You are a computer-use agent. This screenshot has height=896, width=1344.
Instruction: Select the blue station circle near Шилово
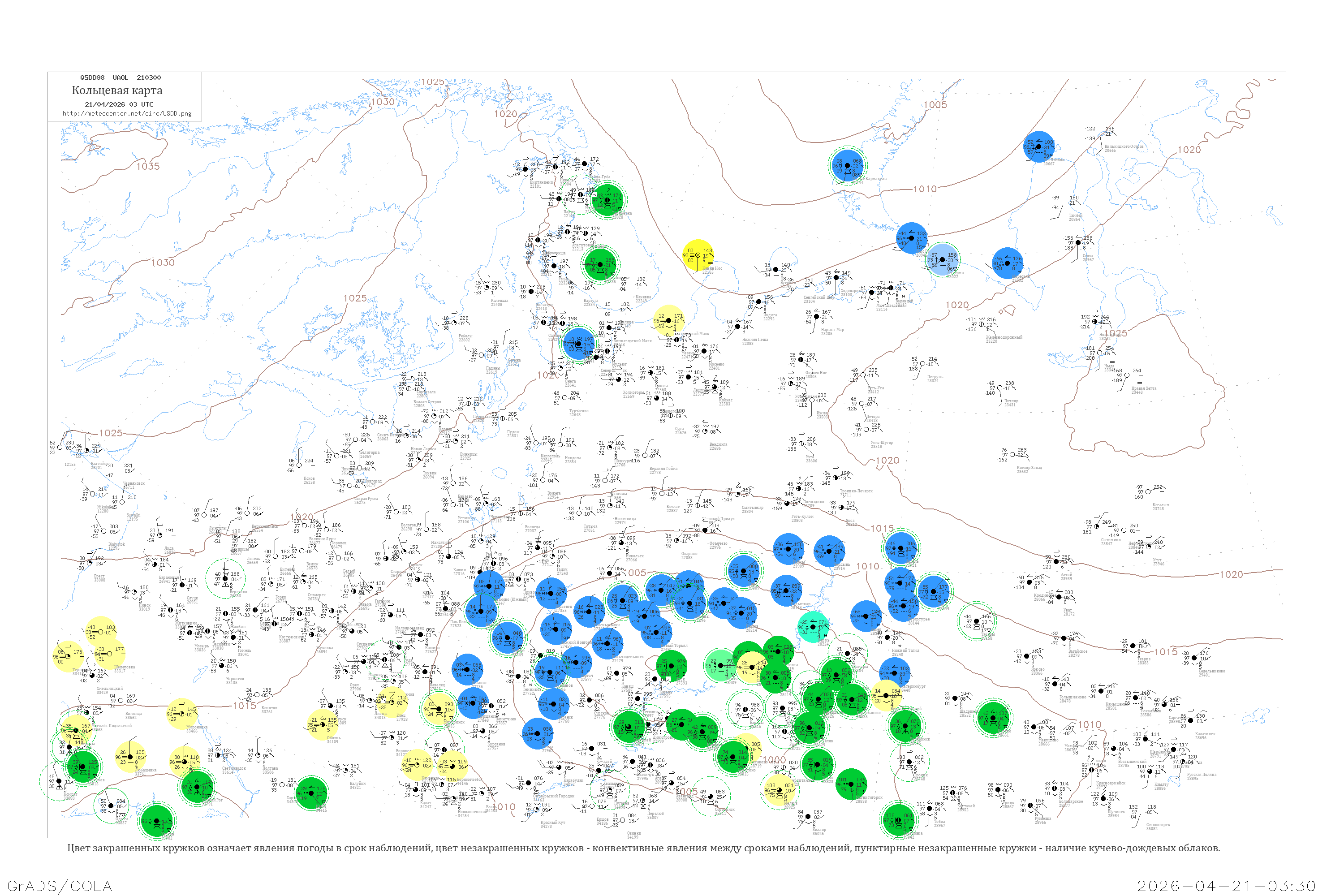[x=467, y=670]
